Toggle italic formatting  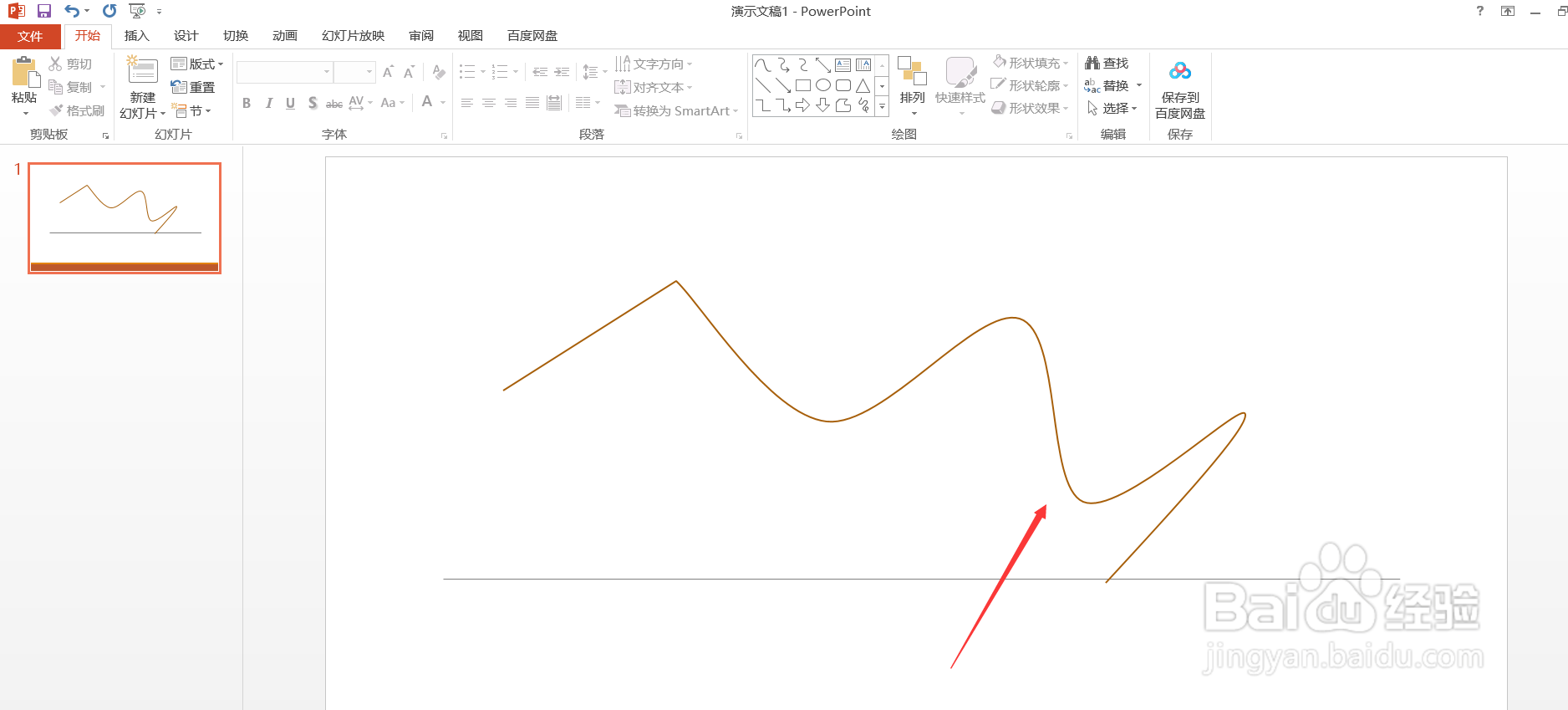tap(268, 103)
